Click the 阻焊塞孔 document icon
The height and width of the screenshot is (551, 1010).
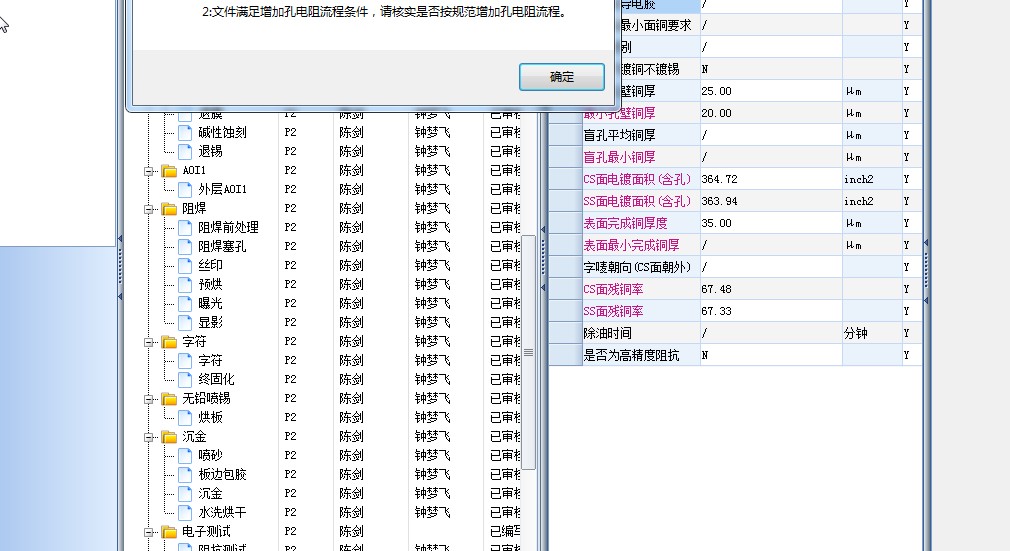click(185, 246)
